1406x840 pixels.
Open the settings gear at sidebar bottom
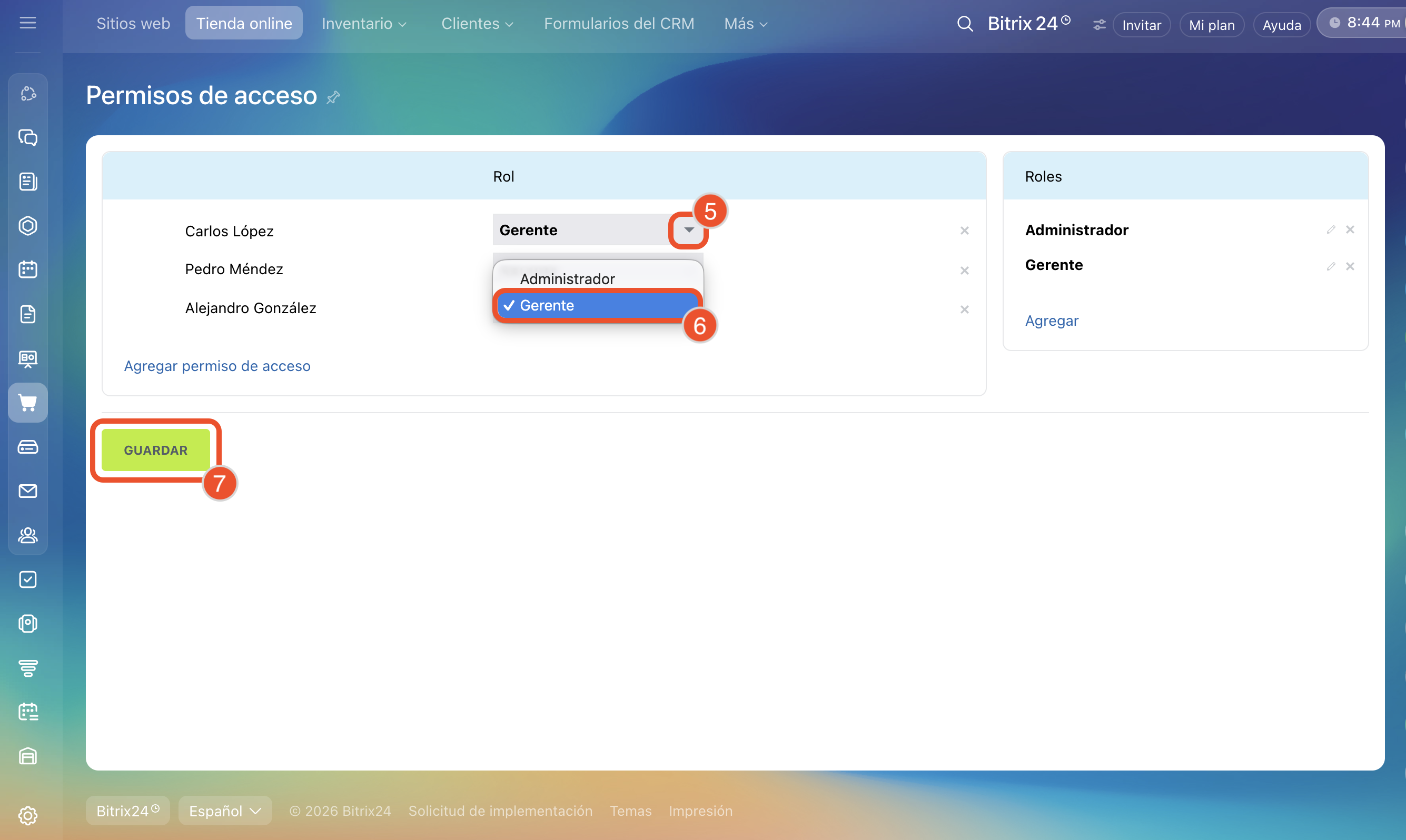(28, 815)
